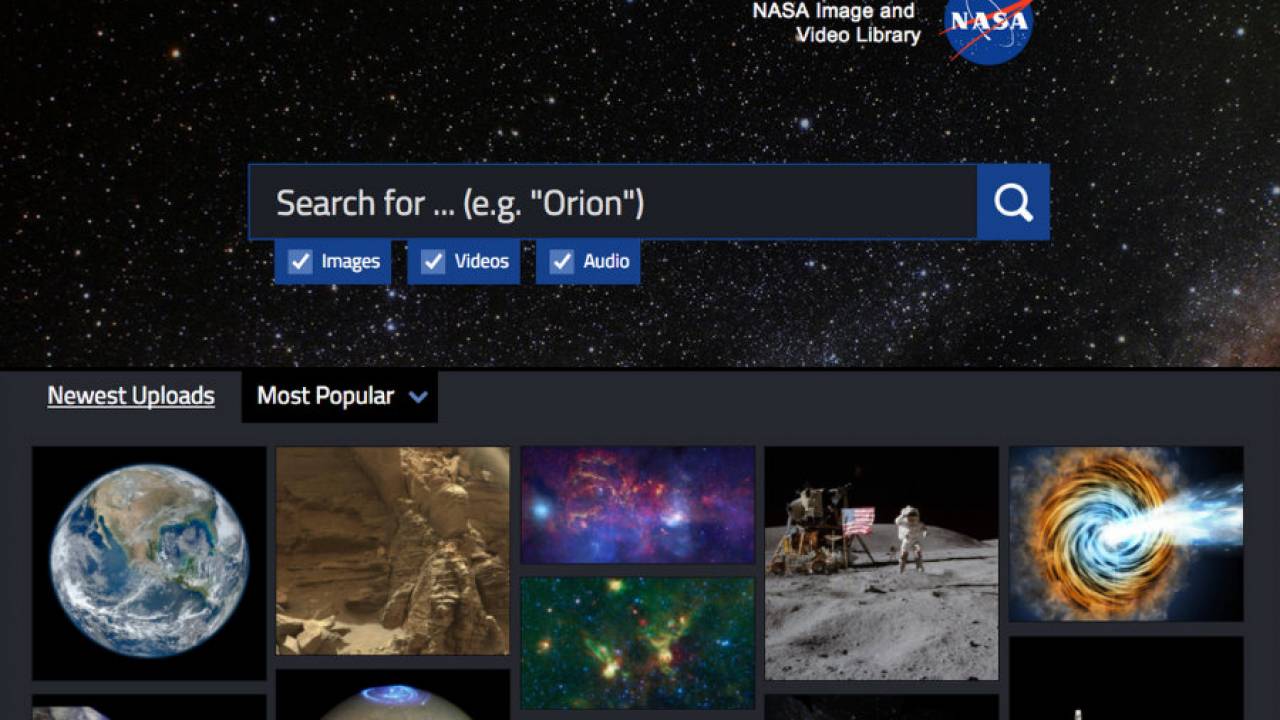Switch to the Newest Uploads tab

click(131, 396)
